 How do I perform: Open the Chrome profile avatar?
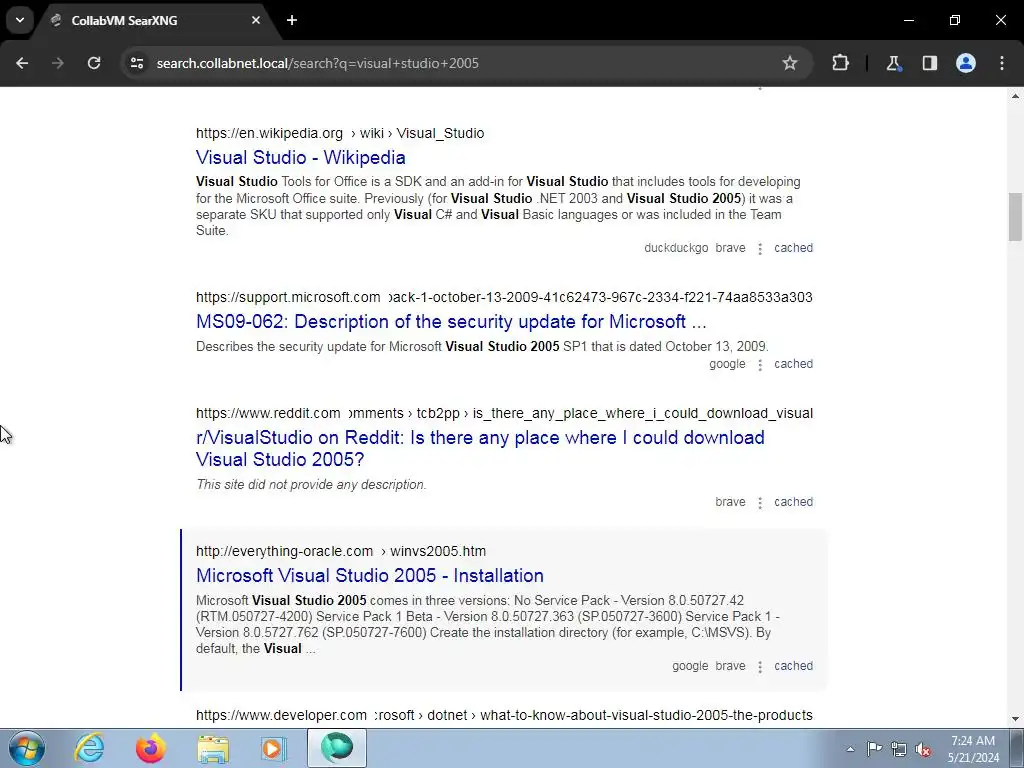pos(966,63)
